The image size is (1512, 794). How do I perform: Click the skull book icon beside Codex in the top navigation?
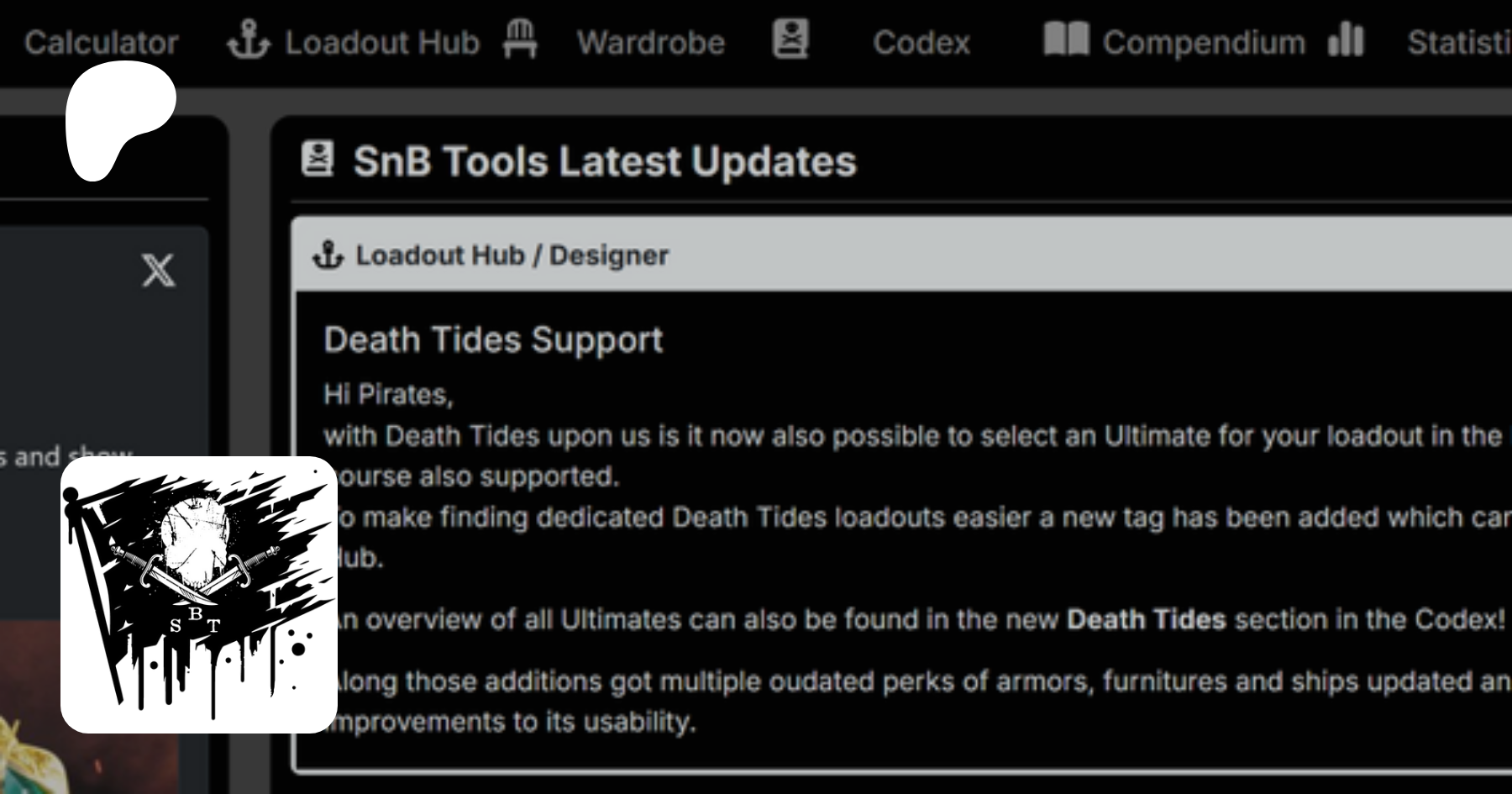tap(790, 39)
